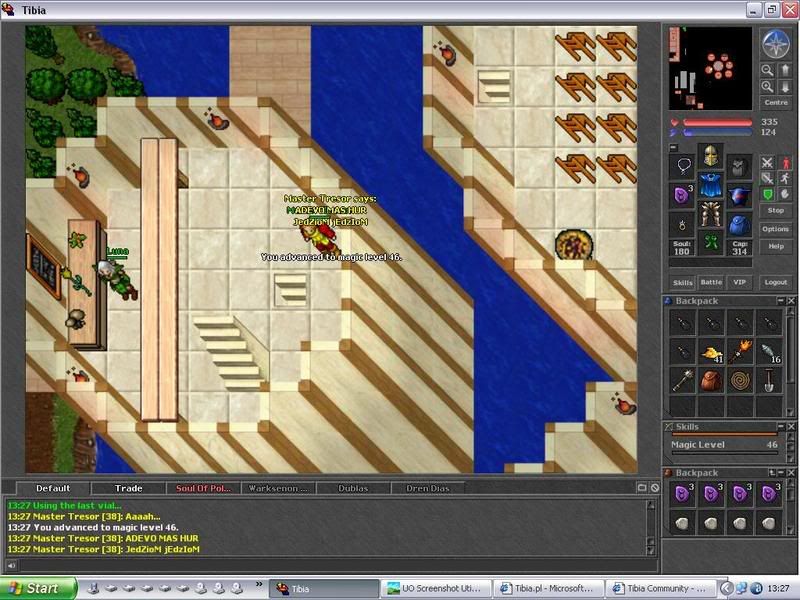Image resolution: width=800 pixels, height=600 pixels.
Task: Toggle chat volume speaker button
Action: pyautogui.click(x=11, y=565)
